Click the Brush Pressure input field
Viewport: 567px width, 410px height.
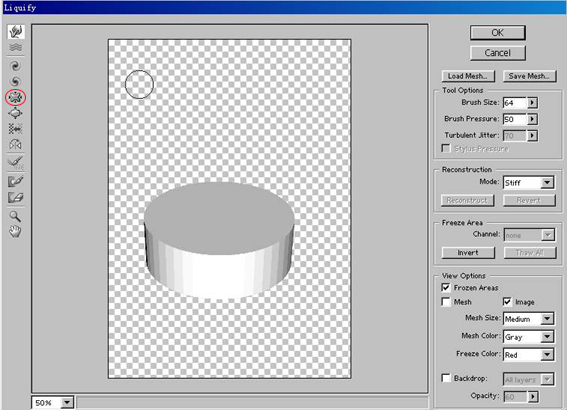tap(515, 119)
